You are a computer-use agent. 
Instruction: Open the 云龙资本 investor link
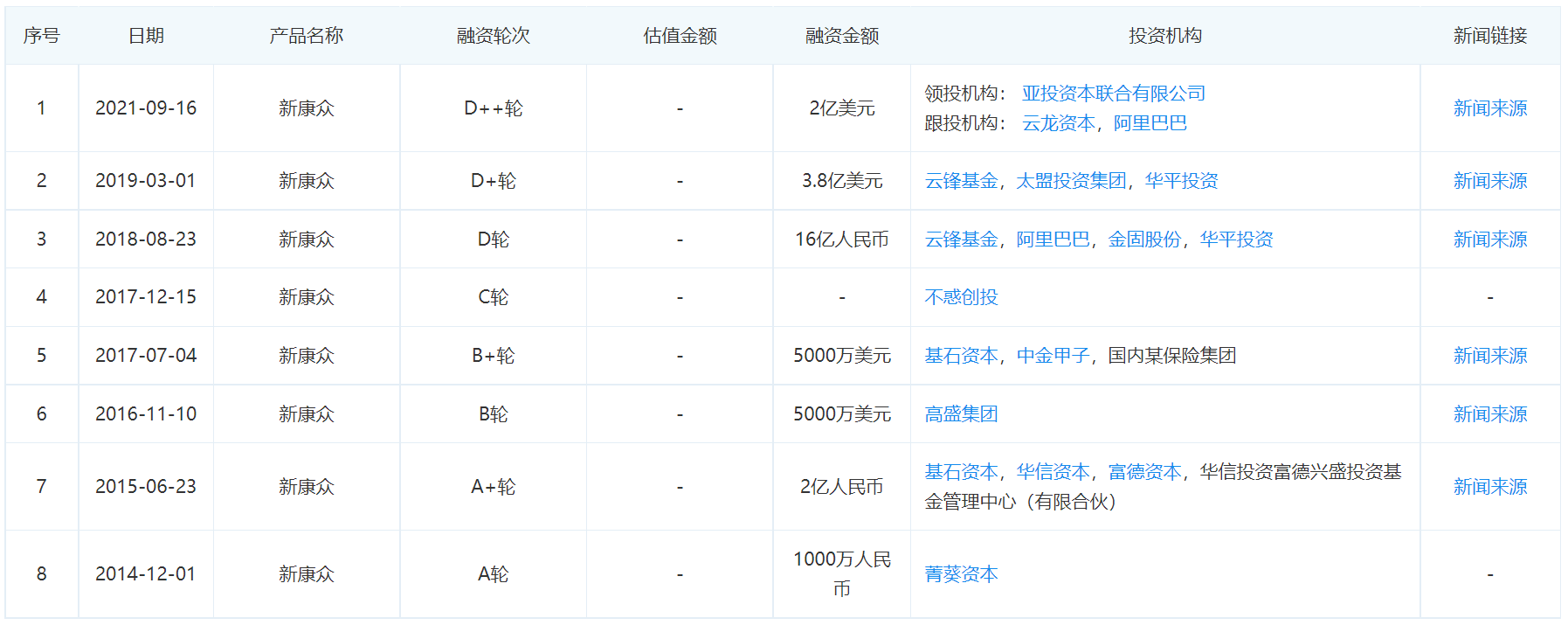1058,123
